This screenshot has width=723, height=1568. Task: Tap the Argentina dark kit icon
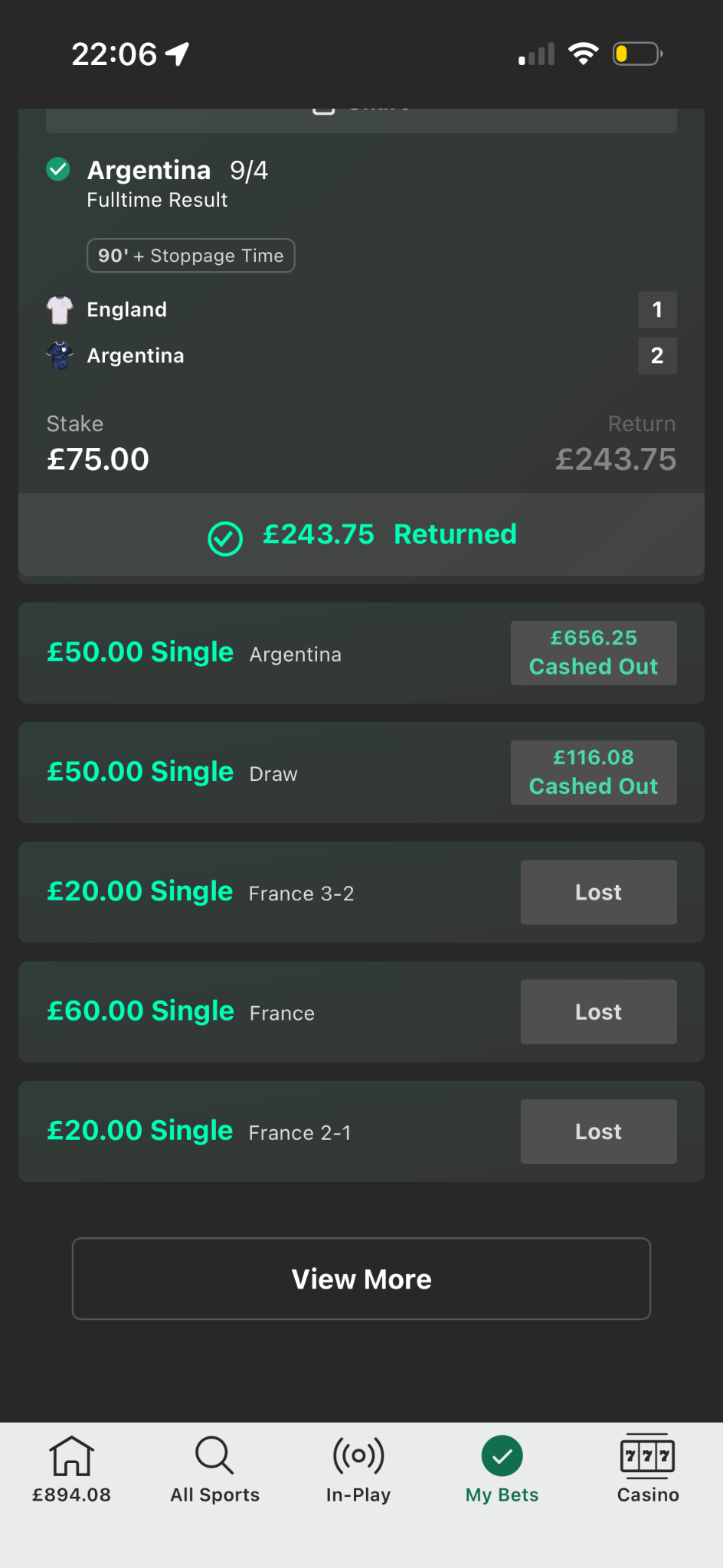[x=60, y=356]
